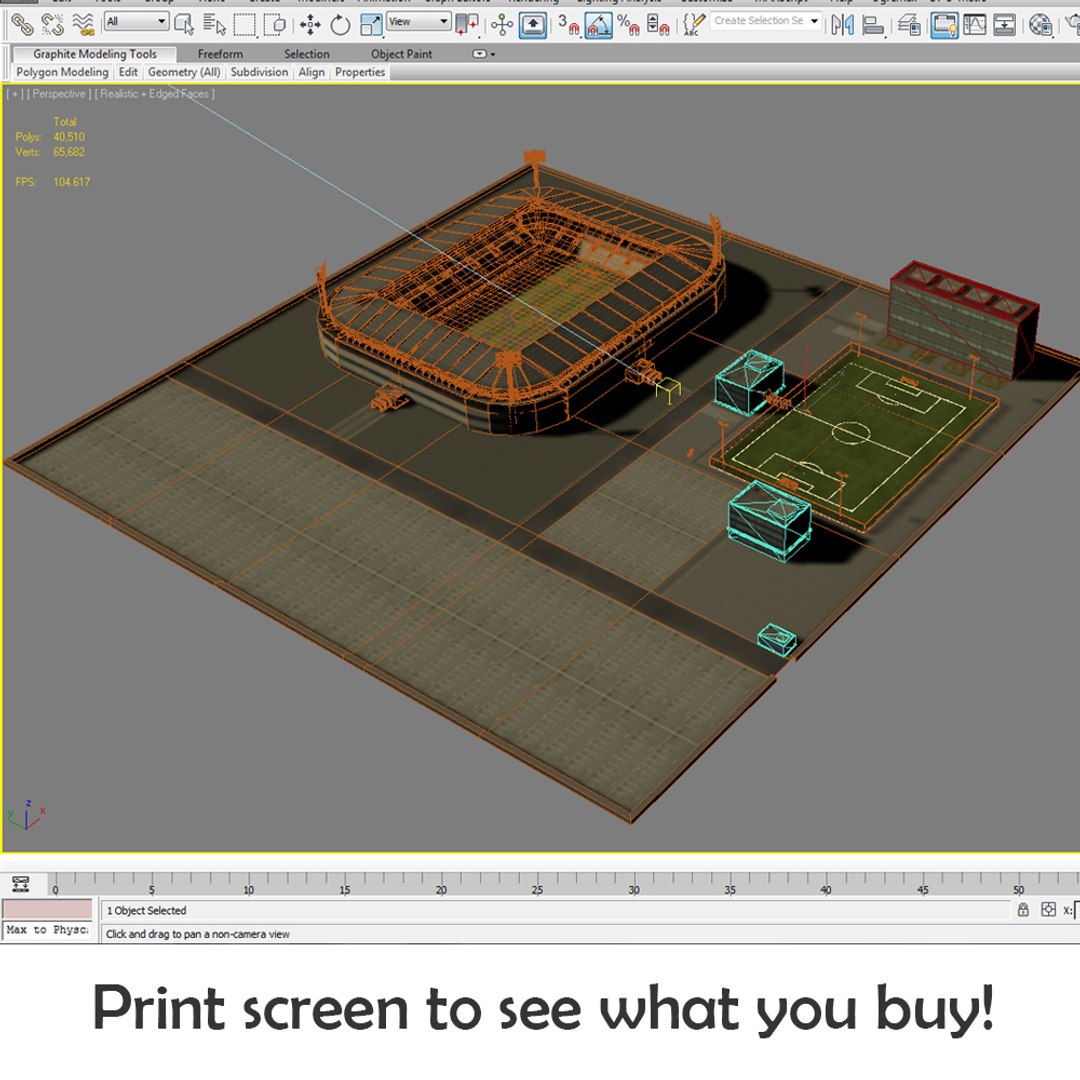Activate the Select and Rotate tool
This screenshot has height=1080, width=1080.
click(340, 25)
